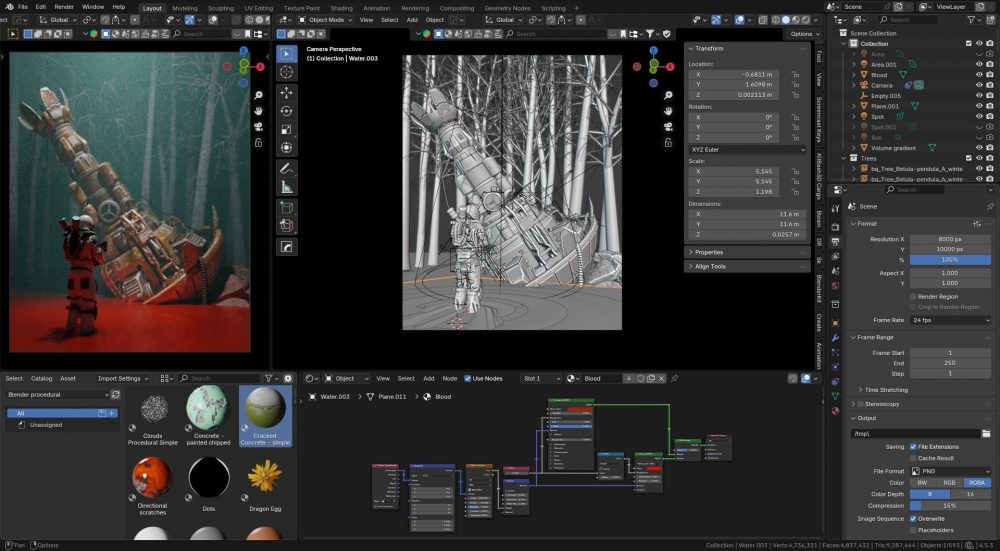Open the node editor Node menu

[450, 379]
